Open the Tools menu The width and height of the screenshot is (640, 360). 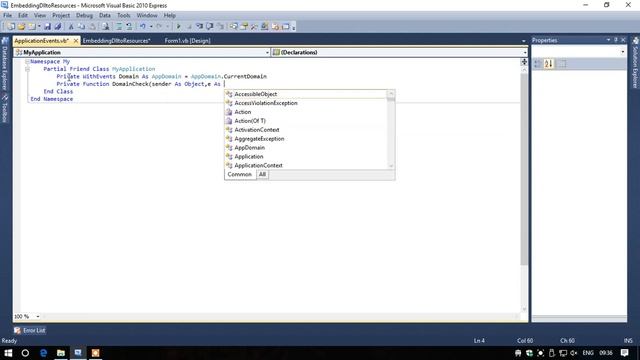tap(124, 15)
